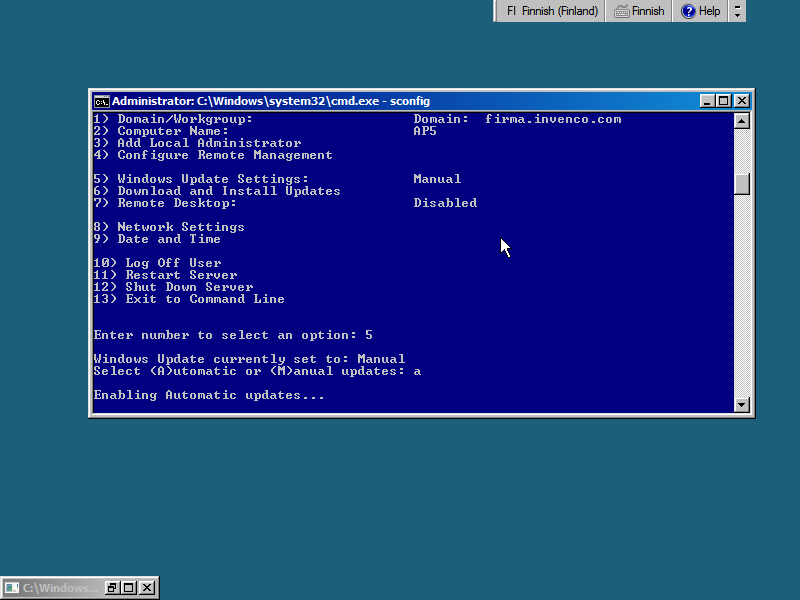Close the minimized C:\Windows window
This screenshot has height=600, width=800.
tap(147, 588)
